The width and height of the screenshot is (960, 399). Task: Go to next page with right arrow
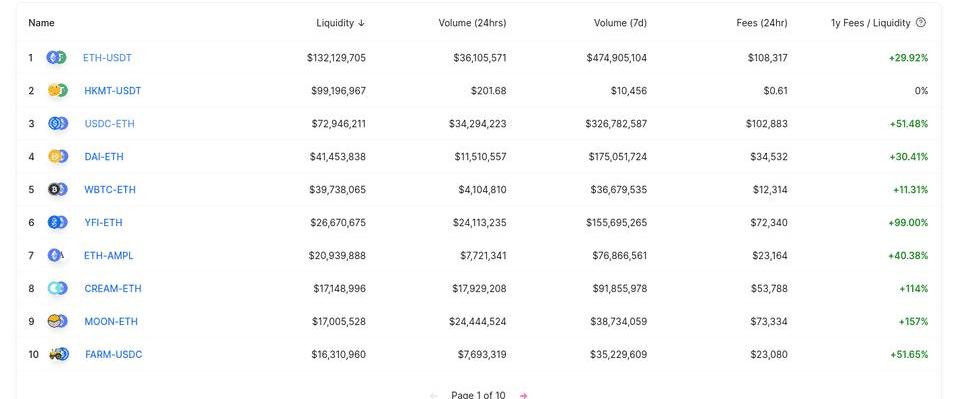coord(523,395)
